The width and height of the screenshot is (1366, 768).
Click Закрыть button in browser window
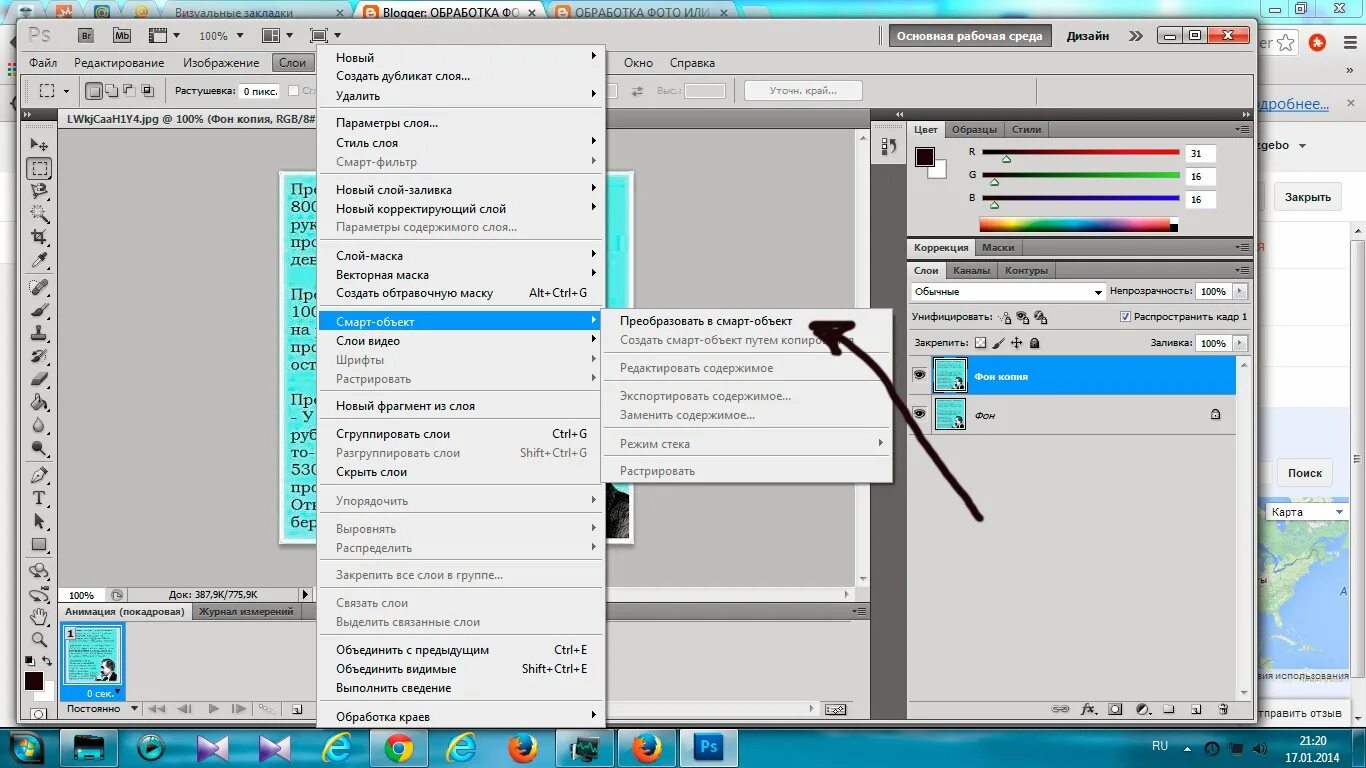coord(1308,197)
